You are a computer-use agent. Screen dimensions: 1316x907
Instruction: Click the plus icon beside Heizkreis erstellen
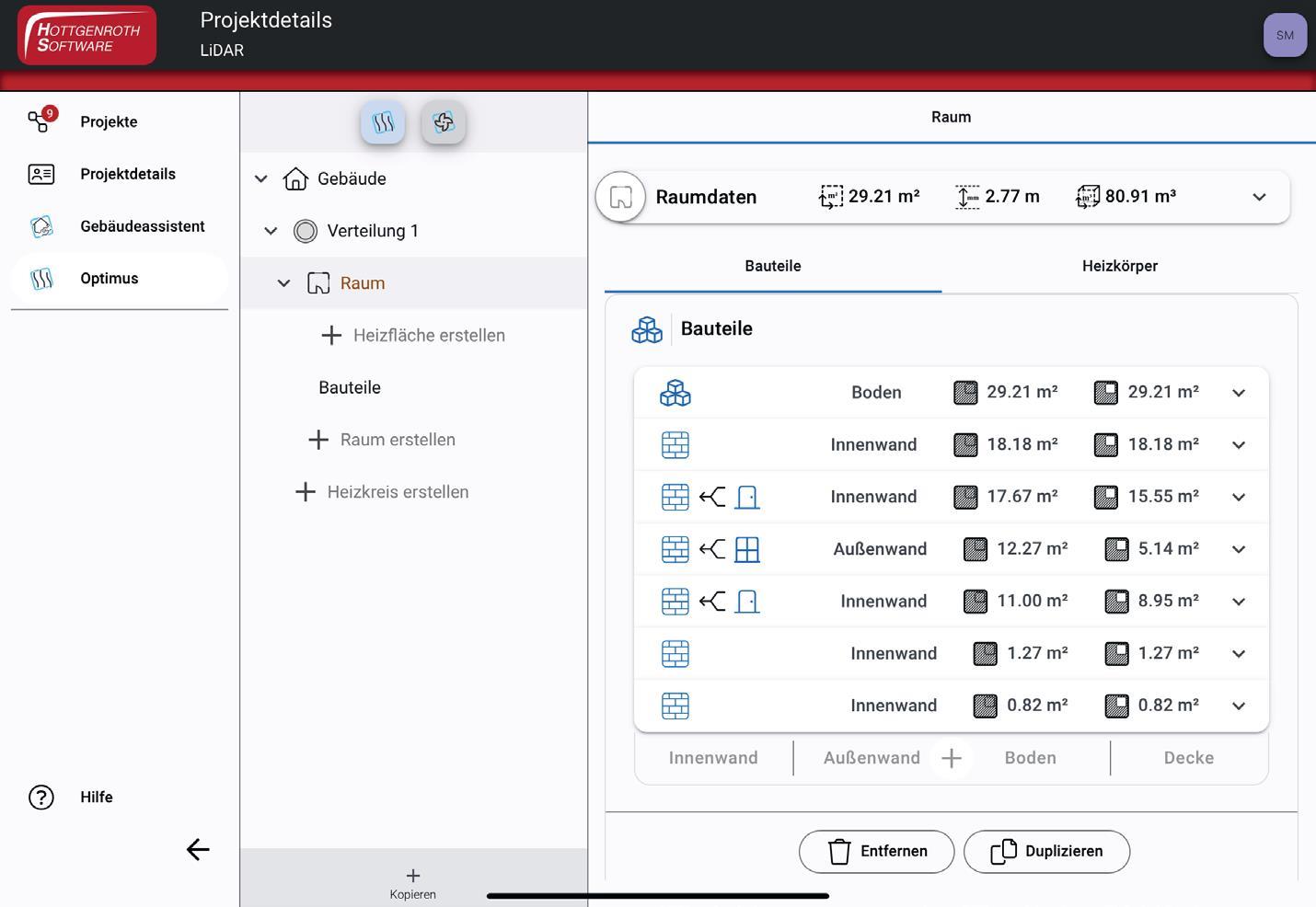click(306, 492)
